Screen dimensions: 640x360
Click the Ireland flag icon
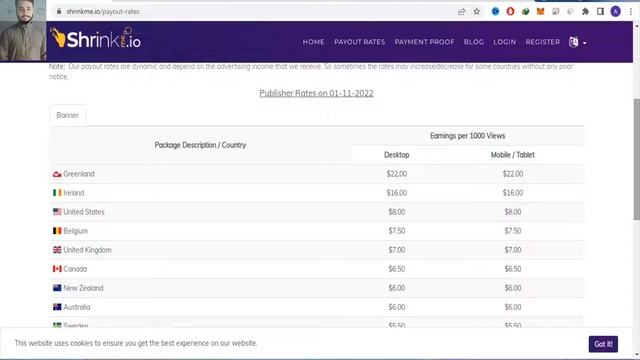coord(57,193)
